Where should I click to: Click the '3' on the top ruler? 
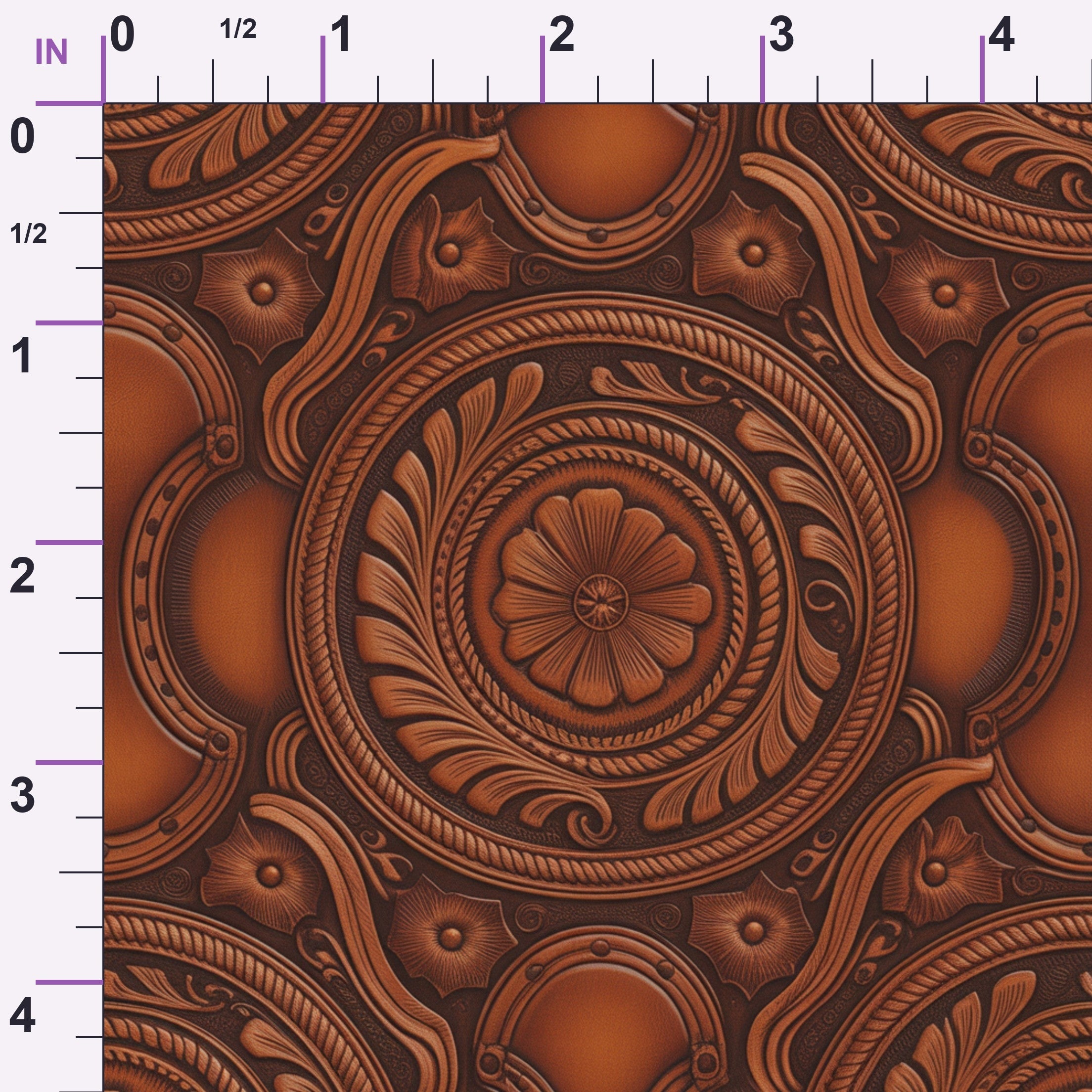(x=781, y=35)
